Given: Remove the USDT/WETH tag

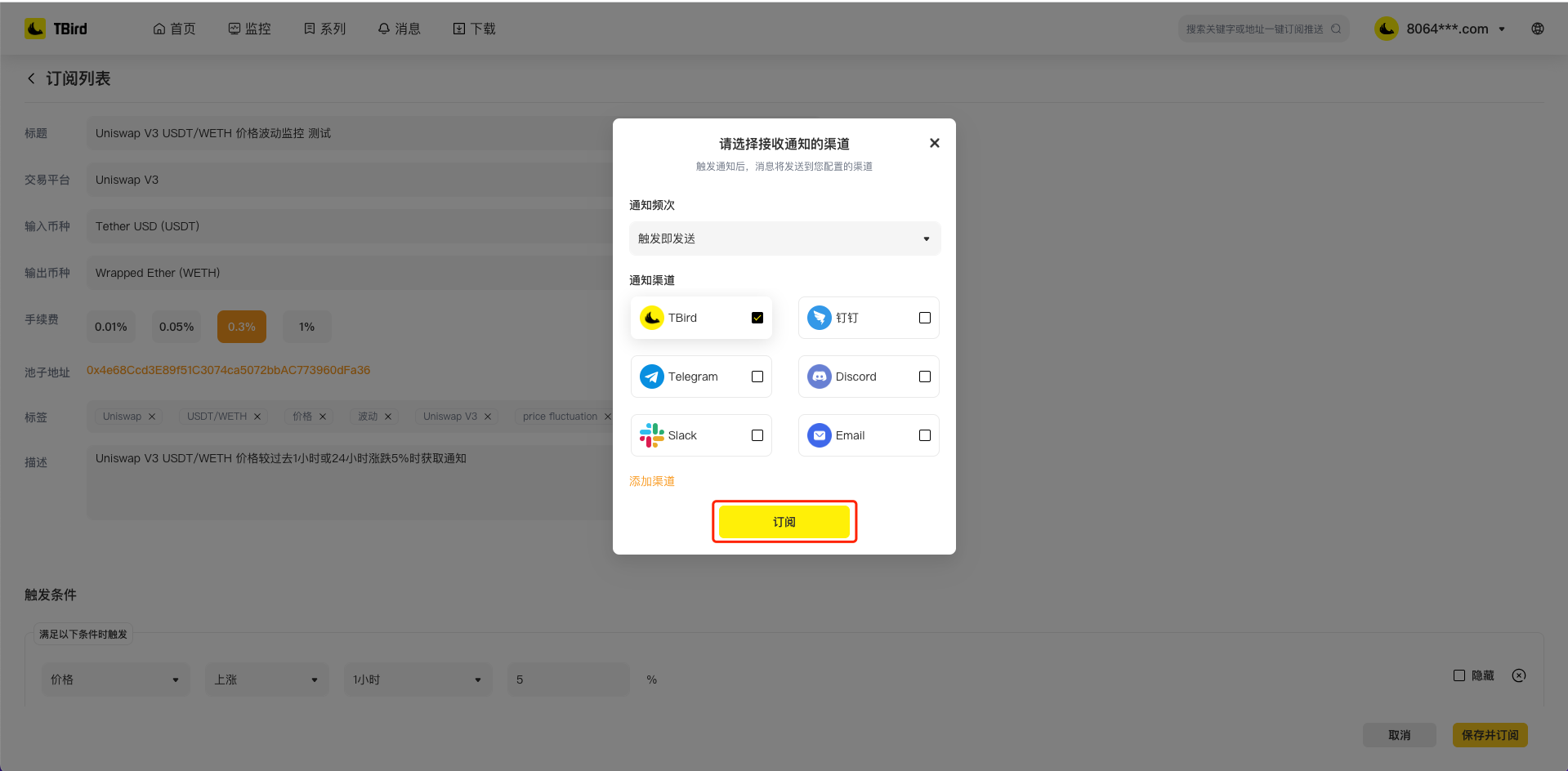Looking at the screenshot, I should pos(257,417).
